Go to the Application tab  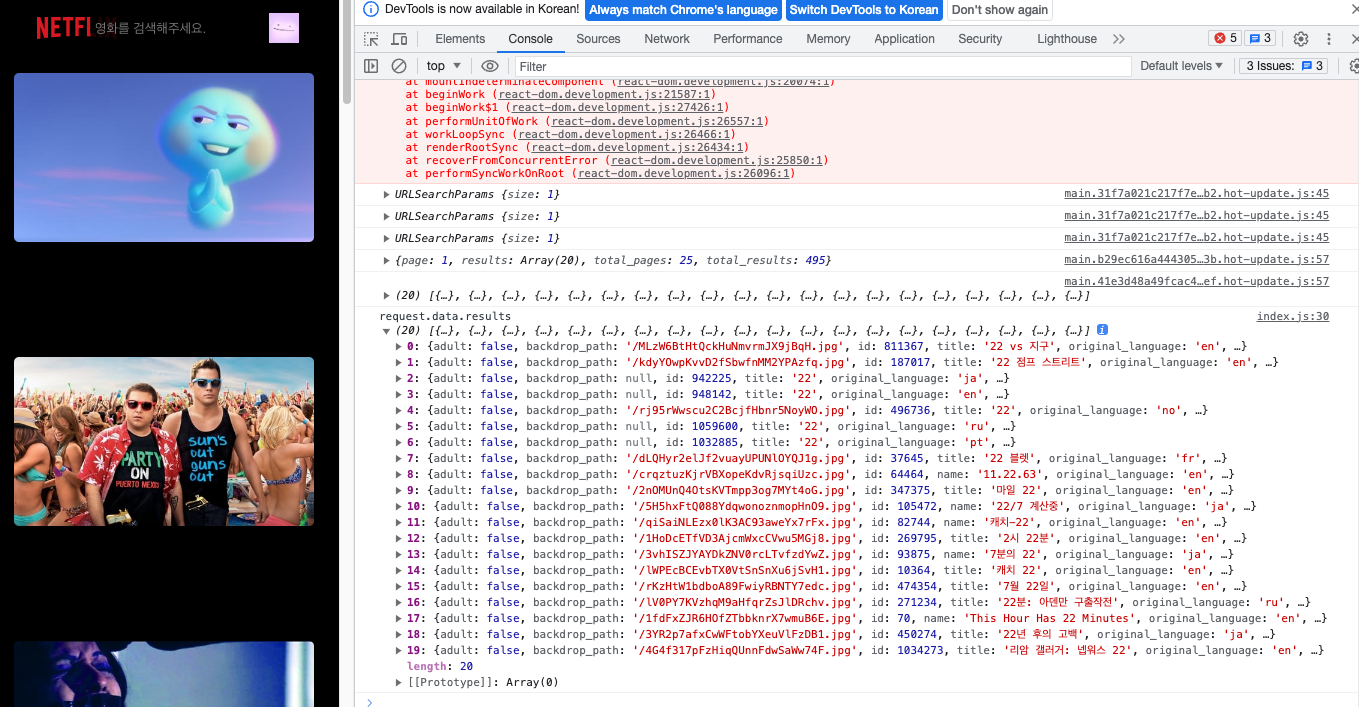904,39
